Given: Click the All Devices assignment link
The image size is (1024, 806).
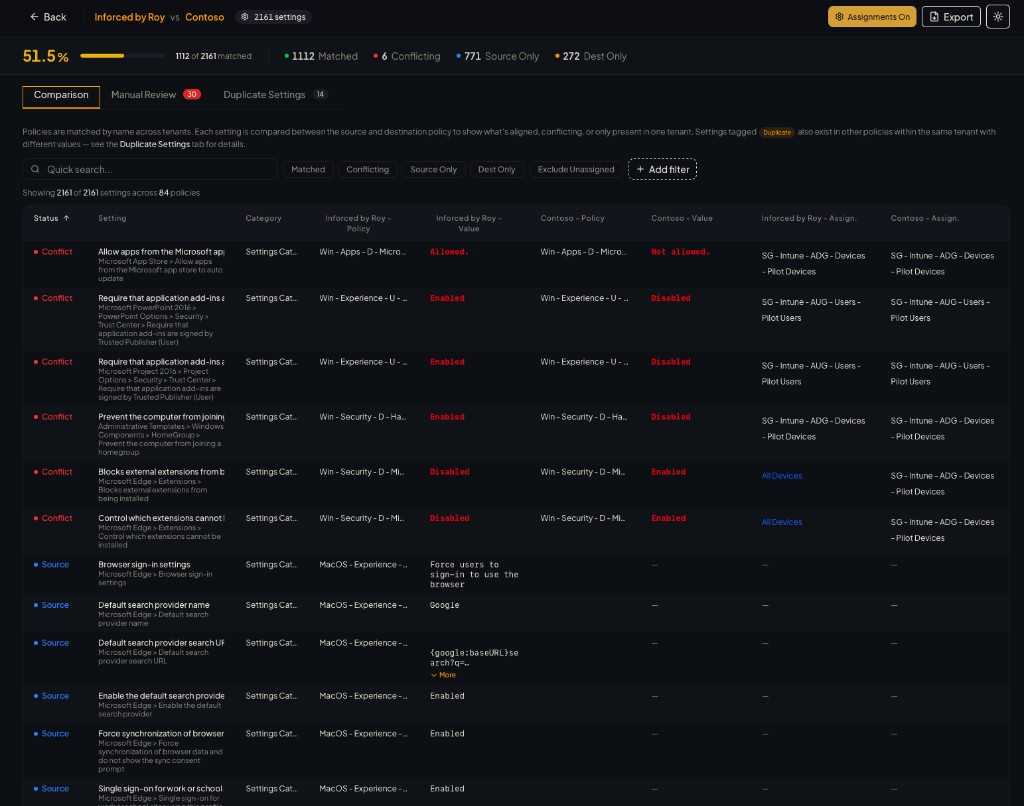Looking at the screenshot, I should pyautogui.click(x=781, y=475).
